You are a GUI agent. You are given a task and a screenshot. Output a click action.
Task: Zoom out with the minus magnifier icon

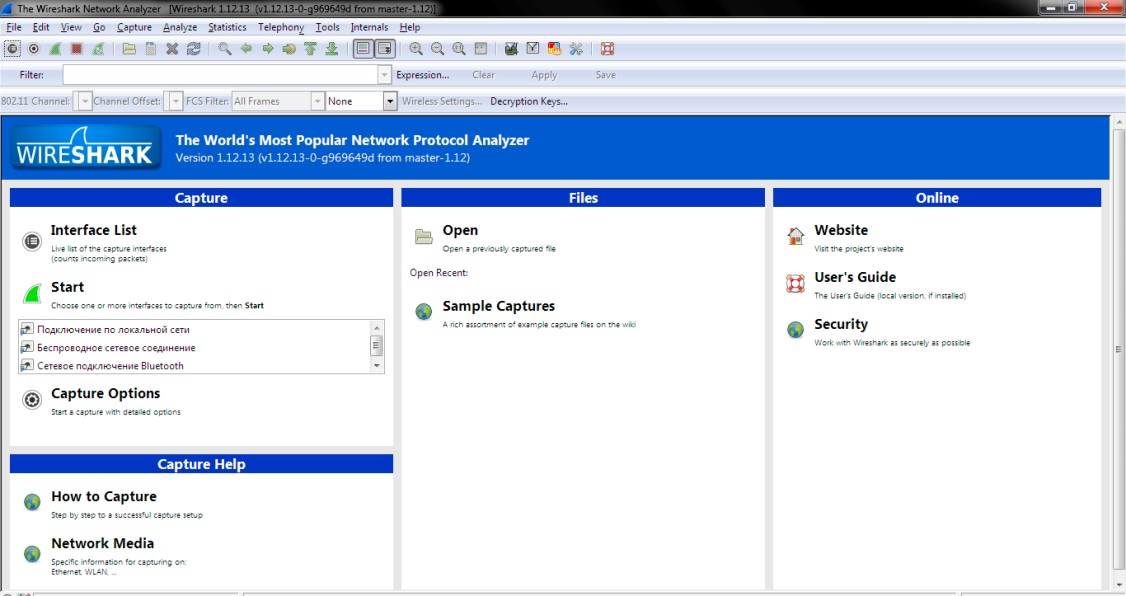pos(437,49)
